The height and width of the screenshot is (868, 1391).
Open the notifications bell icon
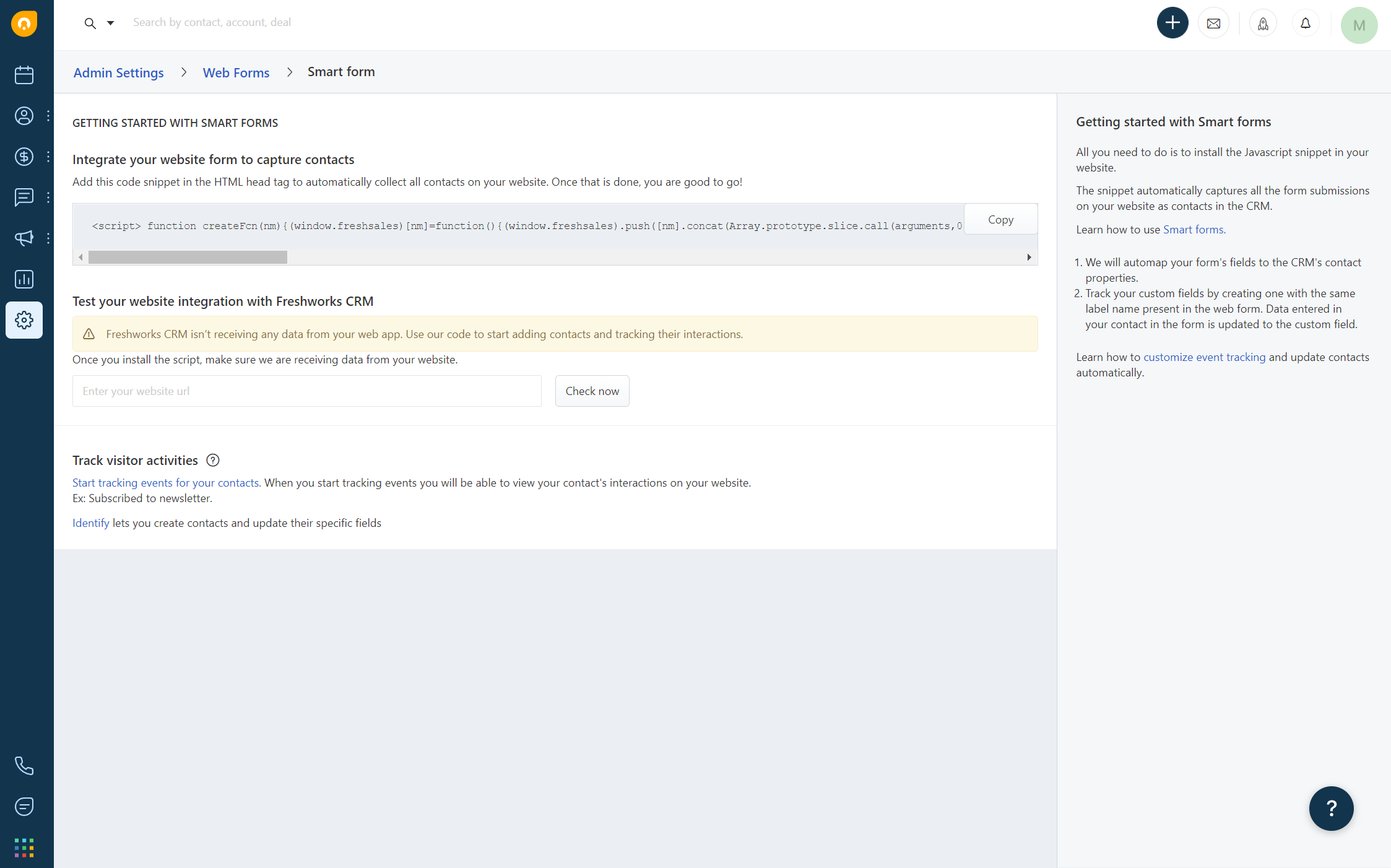click(1306, 22)
